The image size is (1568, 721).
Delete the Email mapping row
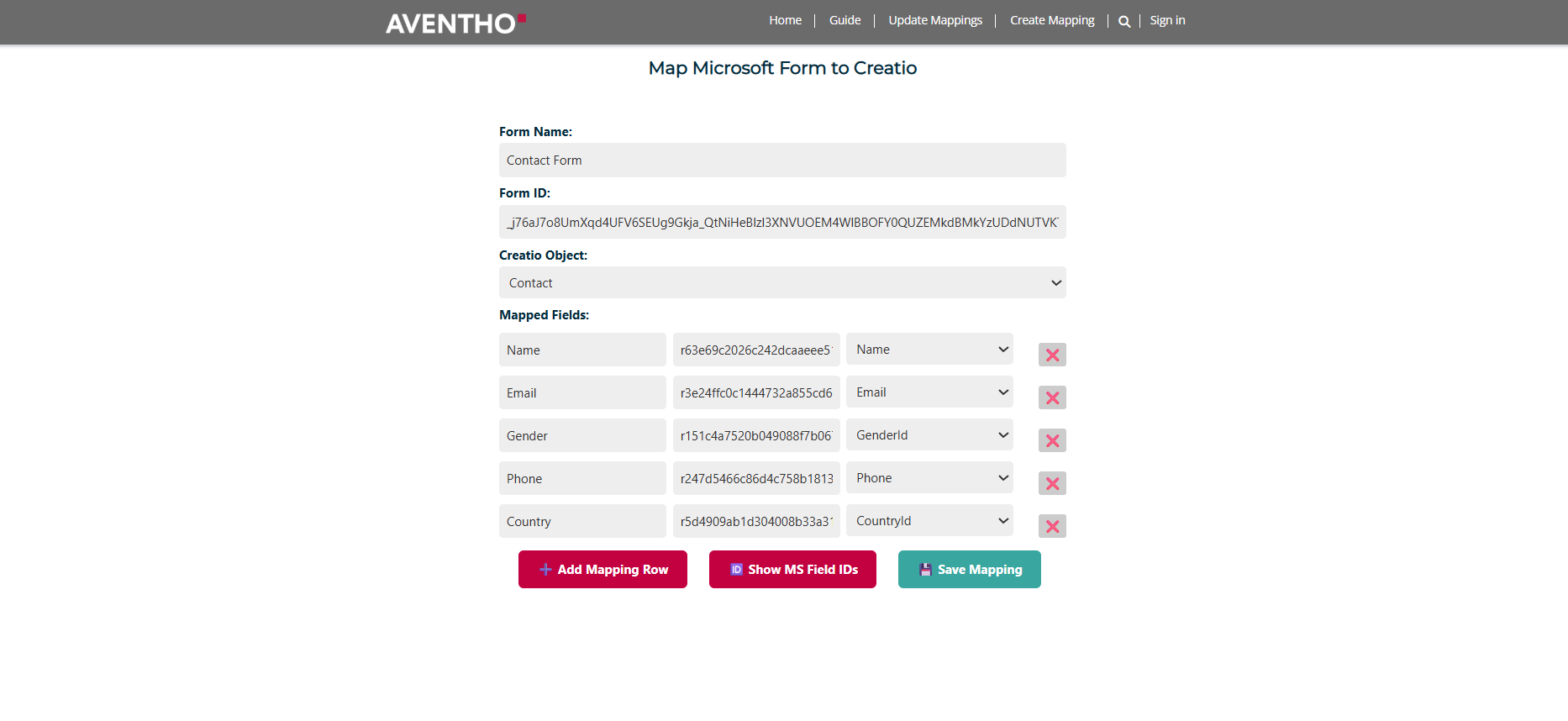[x=1052, y=397]
